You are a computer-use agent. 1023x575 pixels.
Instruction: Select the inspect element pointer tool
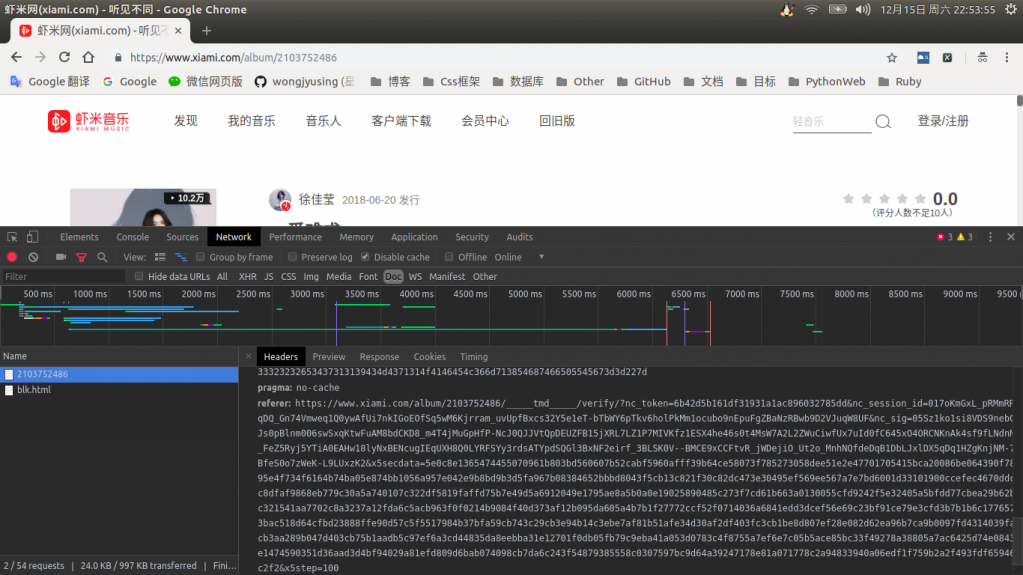[12, 237]
